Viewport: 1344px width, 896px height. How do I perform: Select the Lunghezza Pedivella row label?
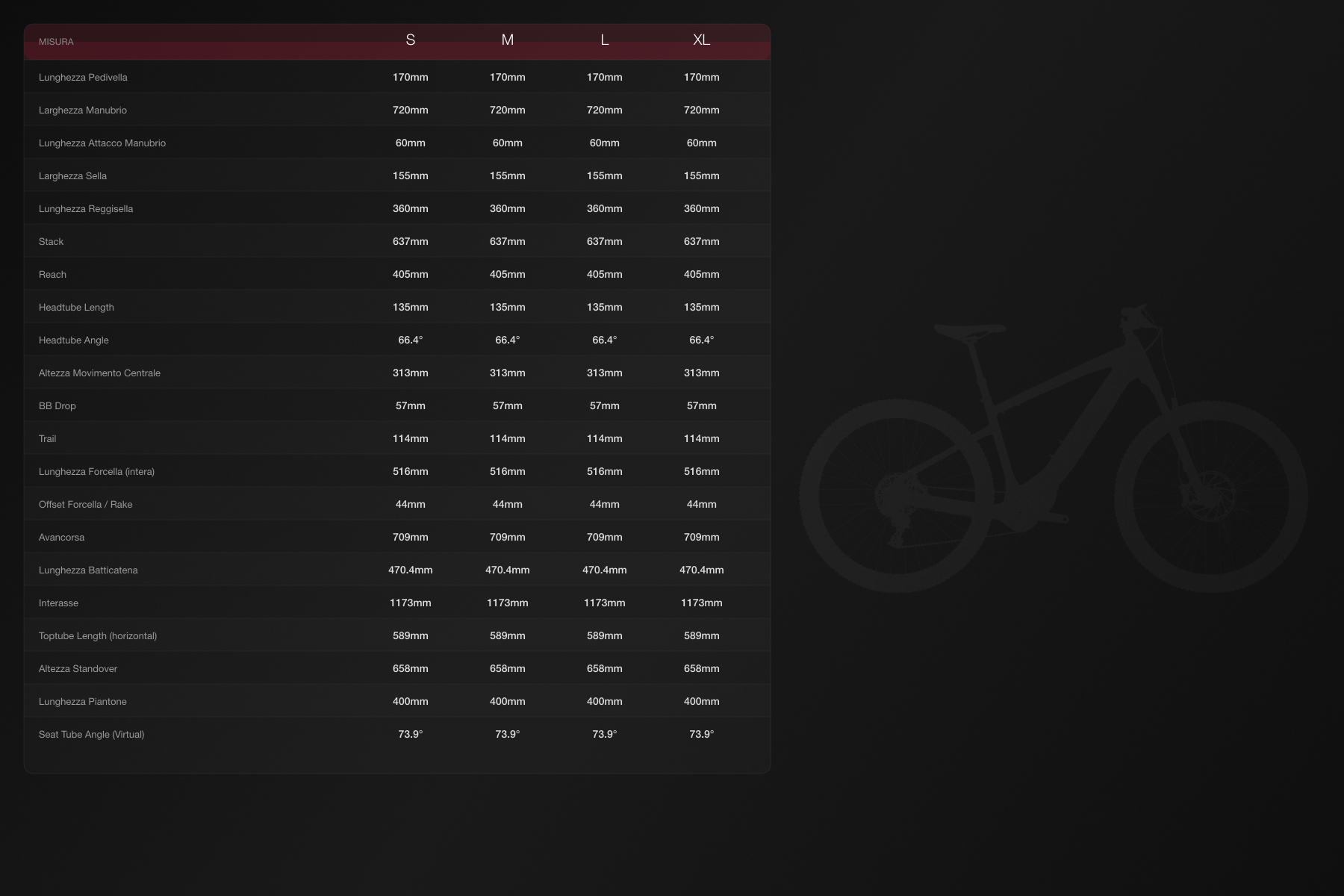click(x=83, y=78)
